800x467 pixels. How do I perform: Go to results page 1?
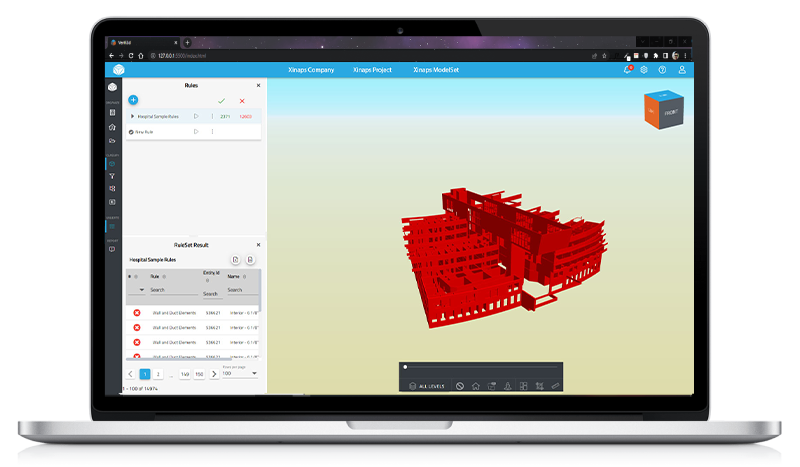[145, 374]
